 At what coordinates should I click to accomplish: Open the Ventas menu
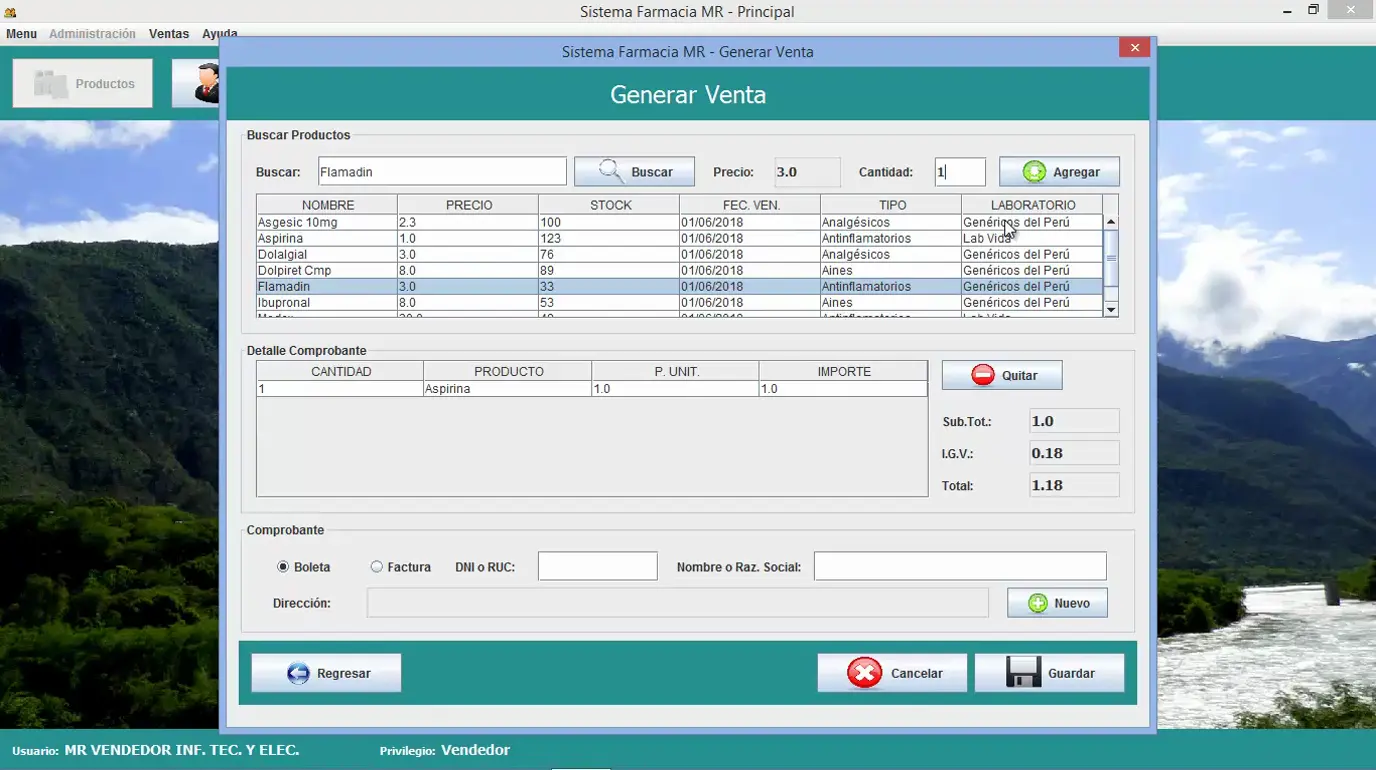(169, 34)
